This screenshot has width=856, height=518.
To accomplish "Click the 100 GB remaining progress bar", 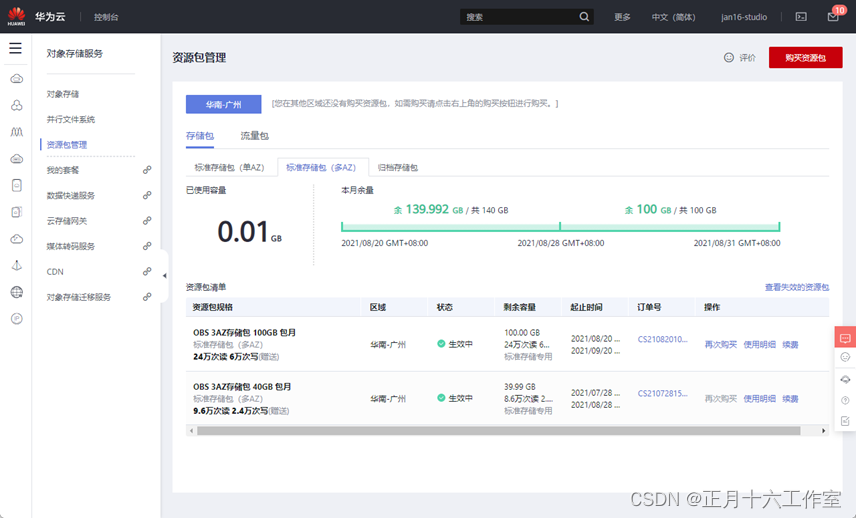I will [x=670, y=227].
